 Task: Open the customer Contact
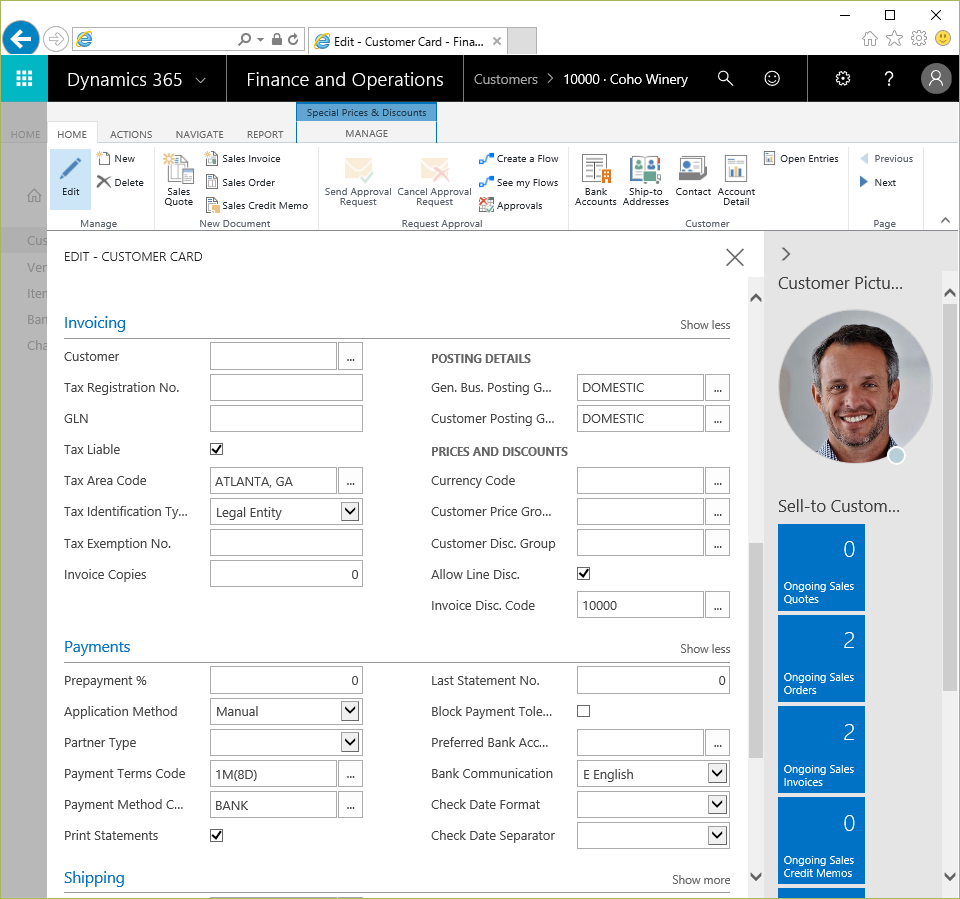pos(693,176)
